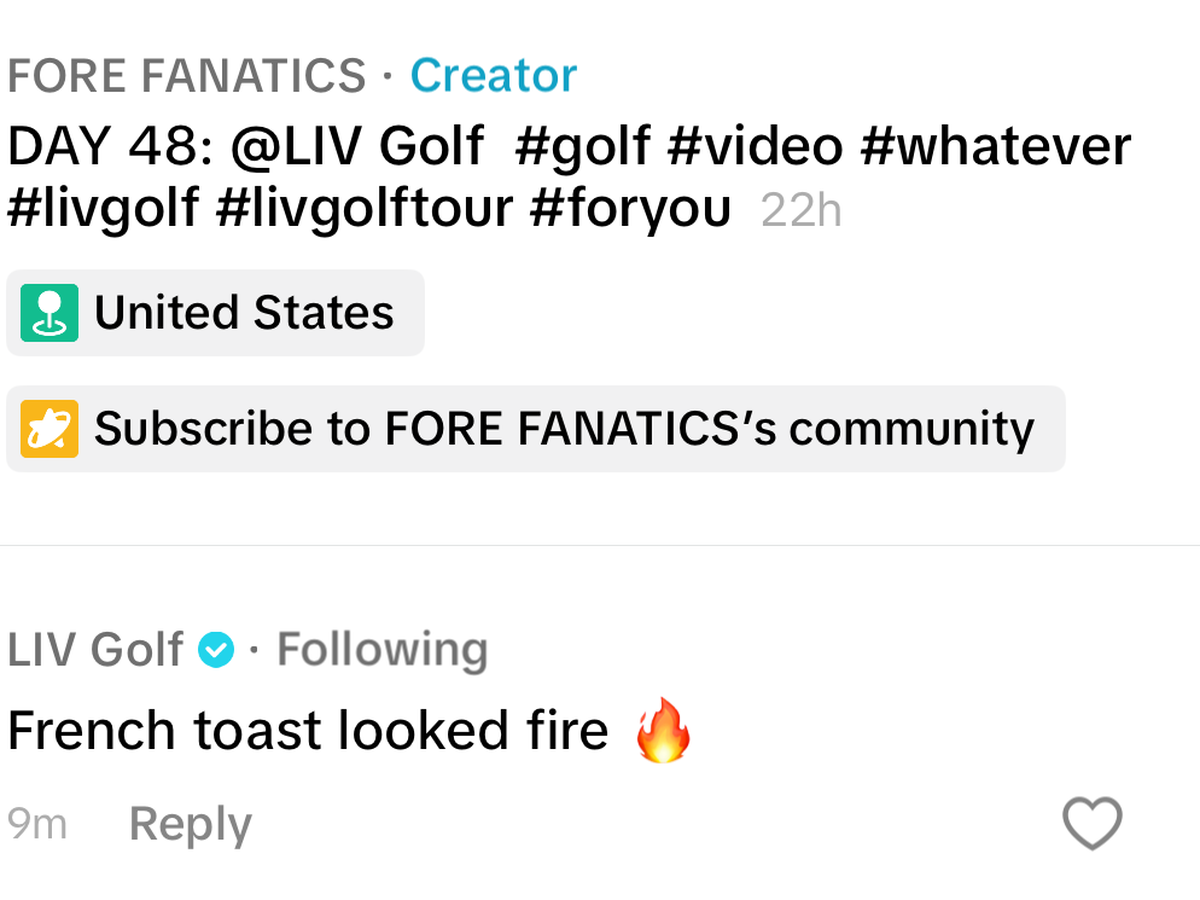Image resolution: width=1200 pixels, height=900 pixels.
Task: Tap the fire emoji in the comment
Action: [x=663, y=731]
